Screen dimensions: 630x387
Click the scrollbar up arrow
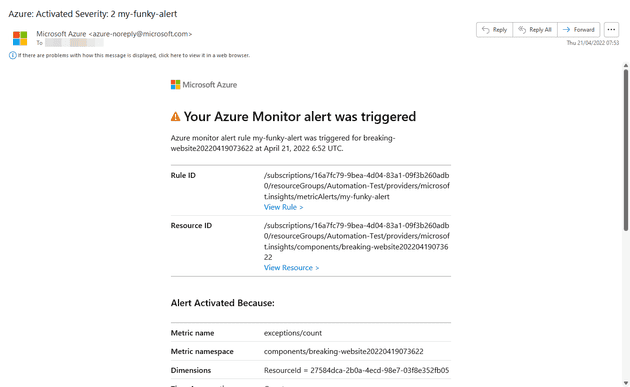(x=626, y=66)
